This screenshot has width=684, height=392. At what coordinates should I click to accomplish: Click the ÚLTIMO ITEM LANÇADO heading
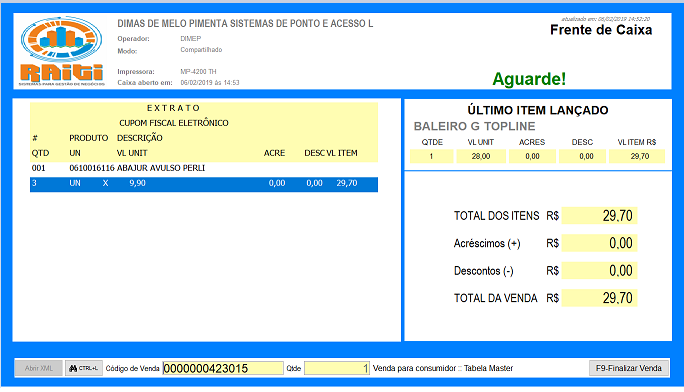[x=538, y=110]
